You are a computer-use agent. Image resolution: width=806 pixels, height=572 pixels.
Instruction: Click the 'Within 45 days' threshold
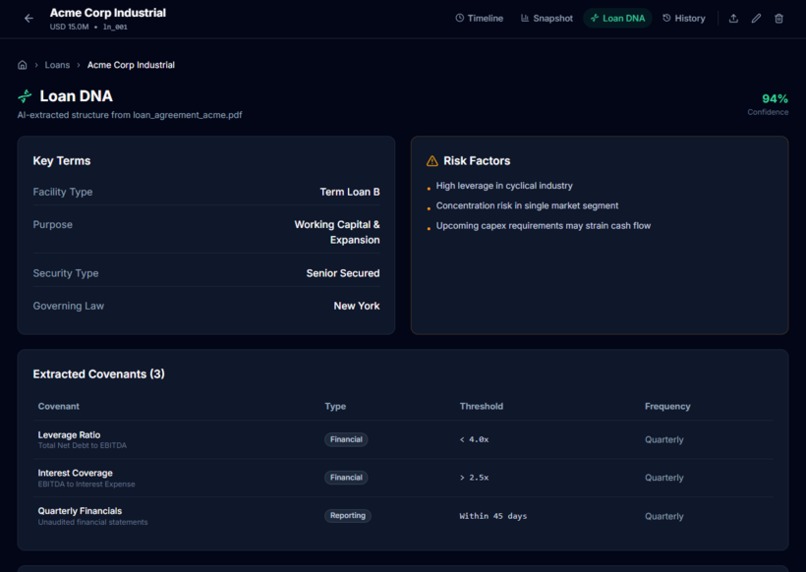pyautogui.click(x=493, y=516)
